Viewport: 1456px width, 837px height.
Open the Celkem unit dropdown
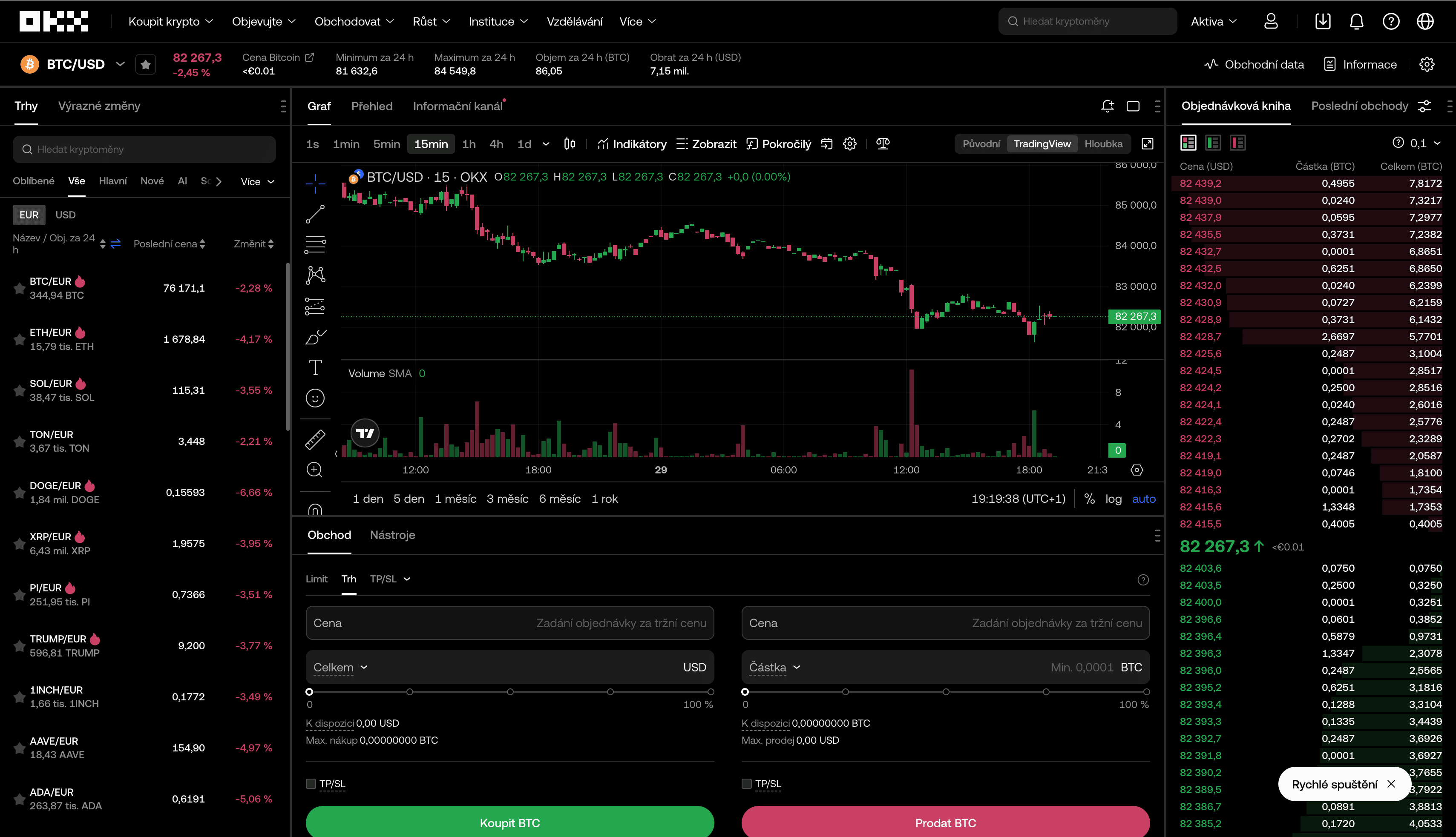tap(340, 668)
